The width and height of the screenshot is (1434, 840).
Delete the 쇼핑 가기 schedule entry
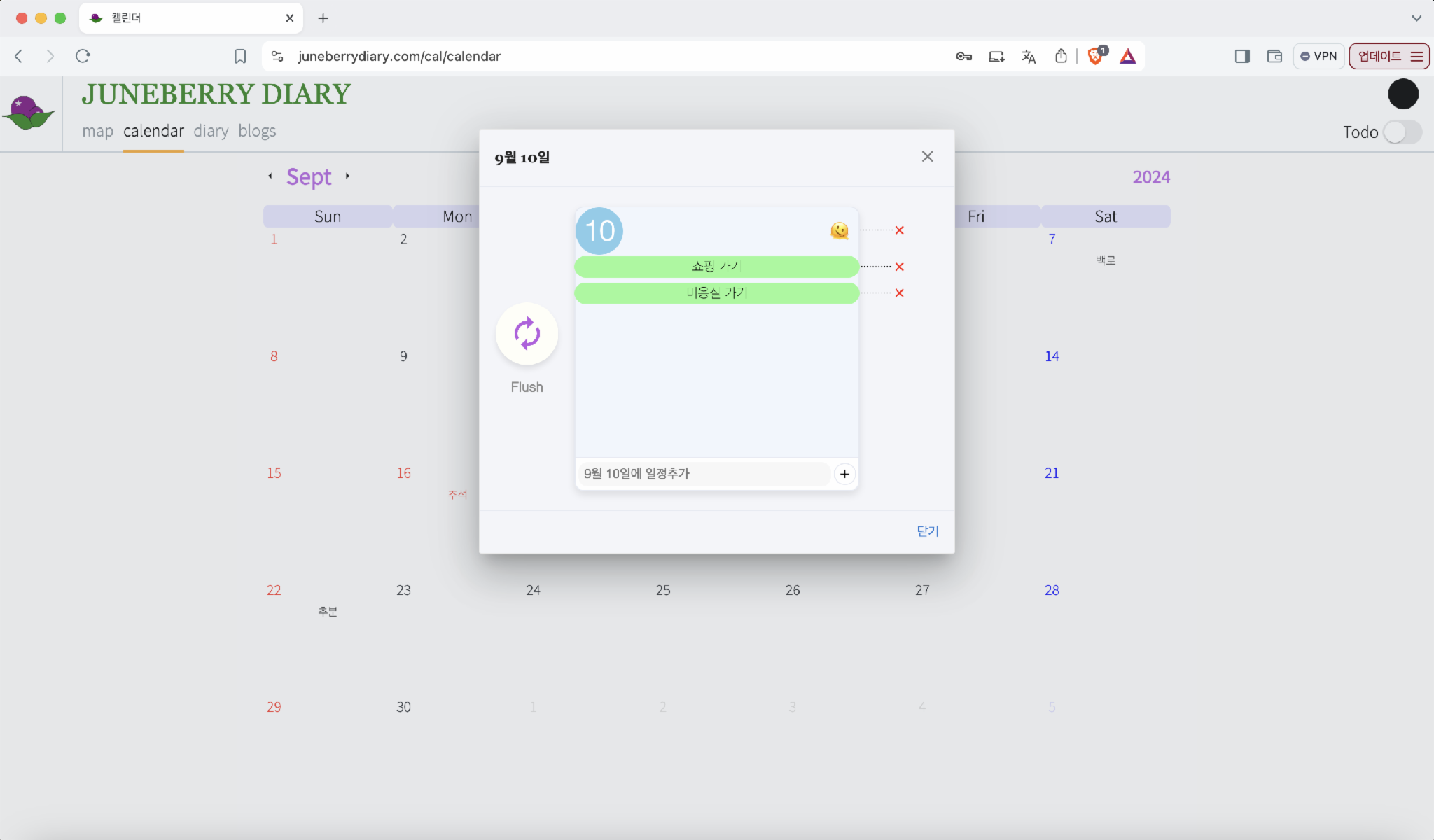[899, 267]
